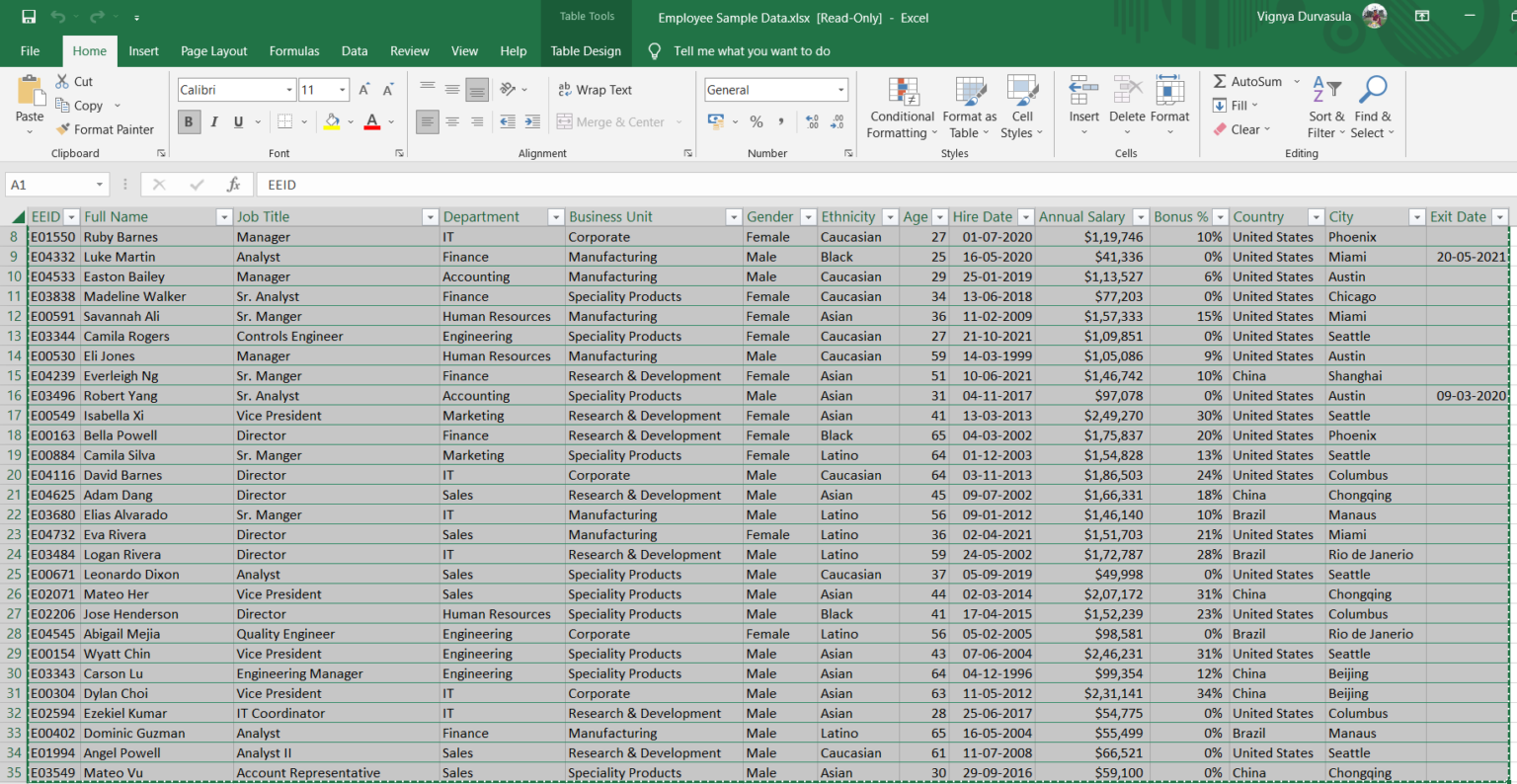The image size is (1517, 784).
Task: Toggle Italic formatting
Action: 213,121
